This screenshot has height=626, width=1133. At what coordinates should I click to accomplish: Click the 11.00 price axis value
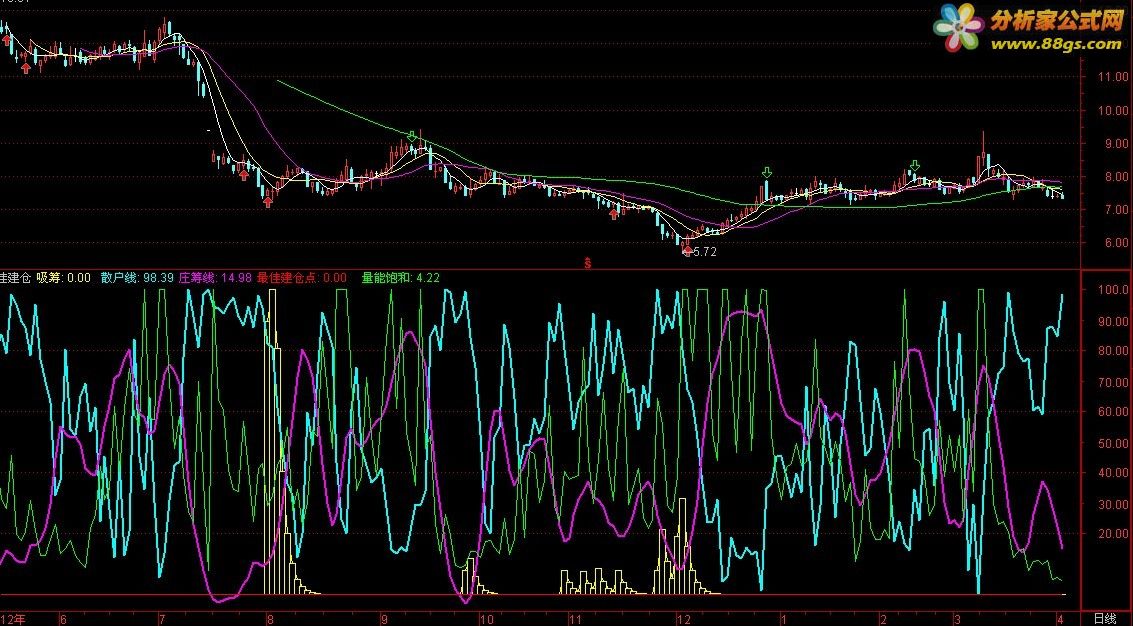pos(1113,77)
